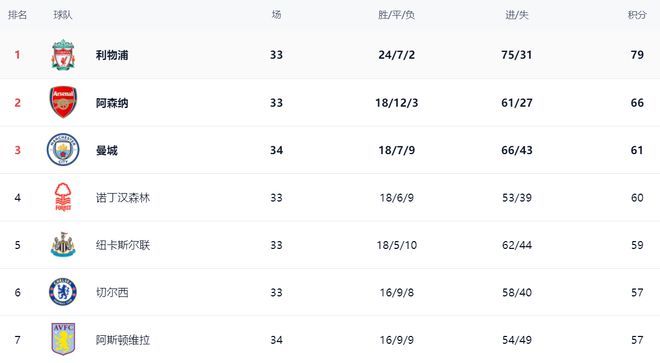Image resolution: width=660 pixels, height=363 pixels.
Task: Select the Aston Villa AVFC crest
Action: [x=63, y=339]
